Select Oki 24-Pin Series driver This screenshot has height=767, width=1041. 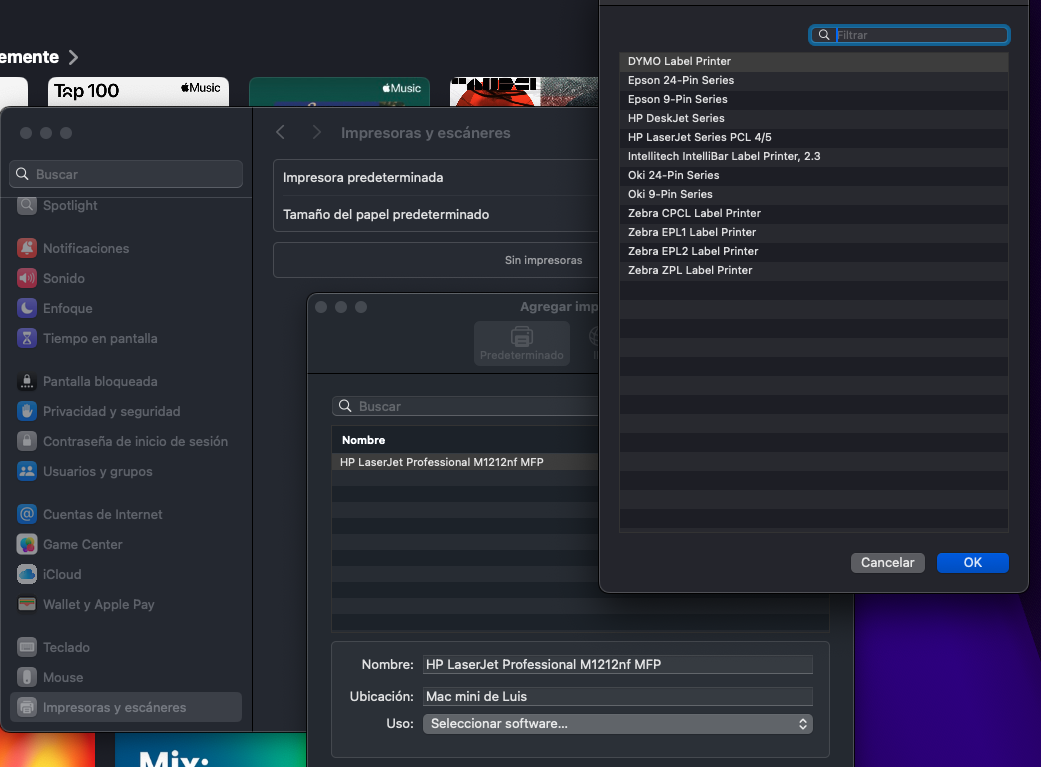[813, 175]
